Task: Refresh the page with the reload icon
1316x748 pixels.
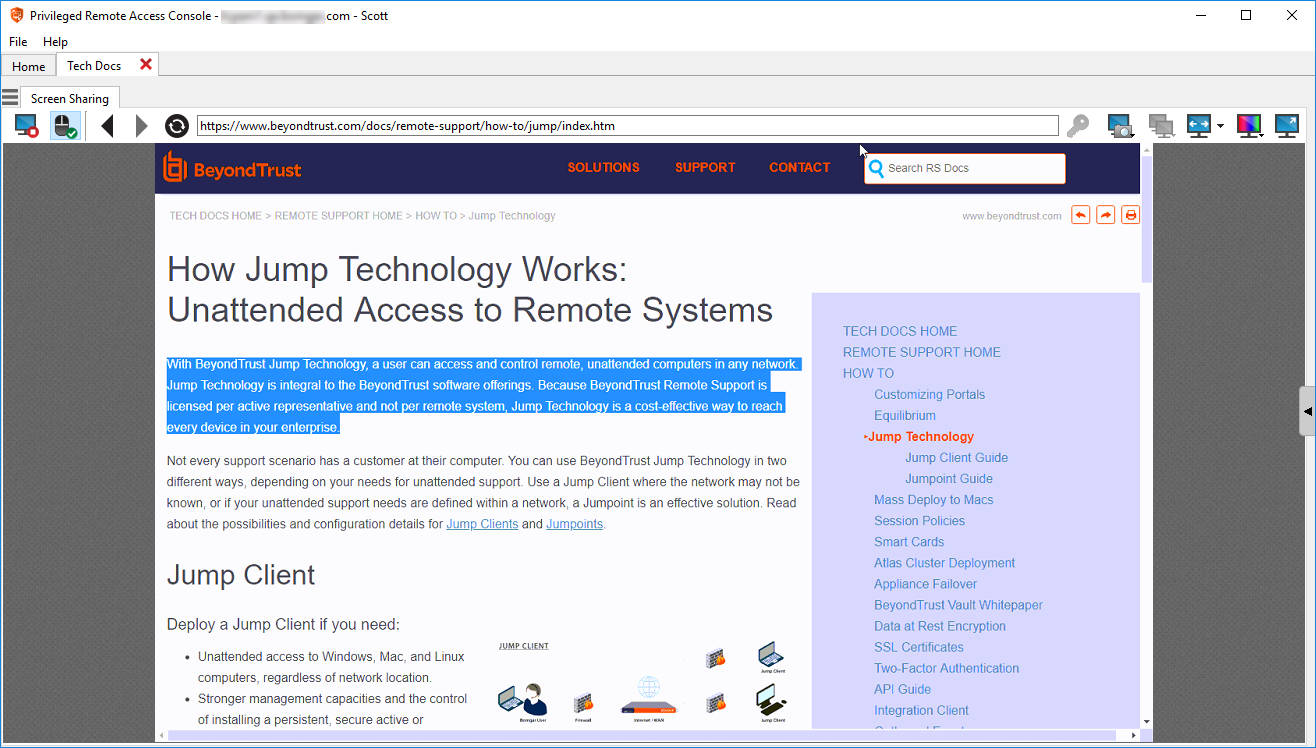Action: (x=177, y=126)
